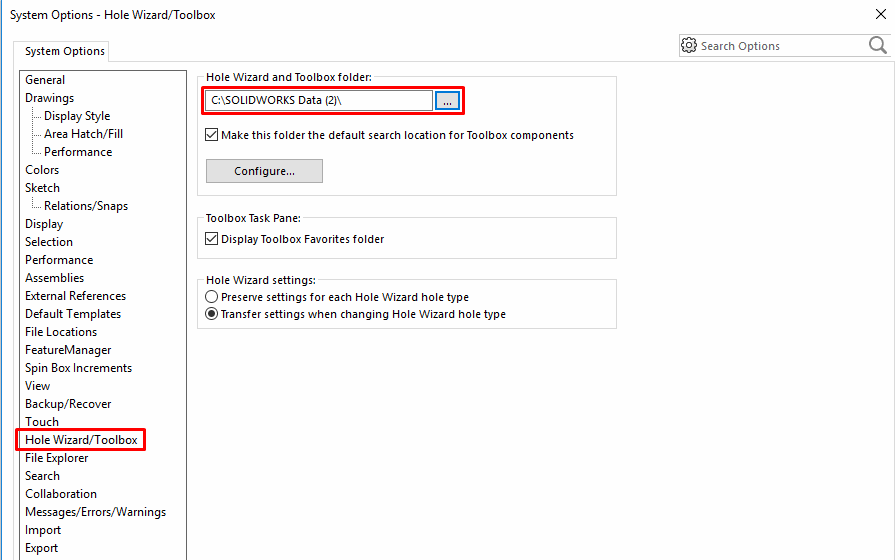Open the System Options tab

(x=62, y=51)
